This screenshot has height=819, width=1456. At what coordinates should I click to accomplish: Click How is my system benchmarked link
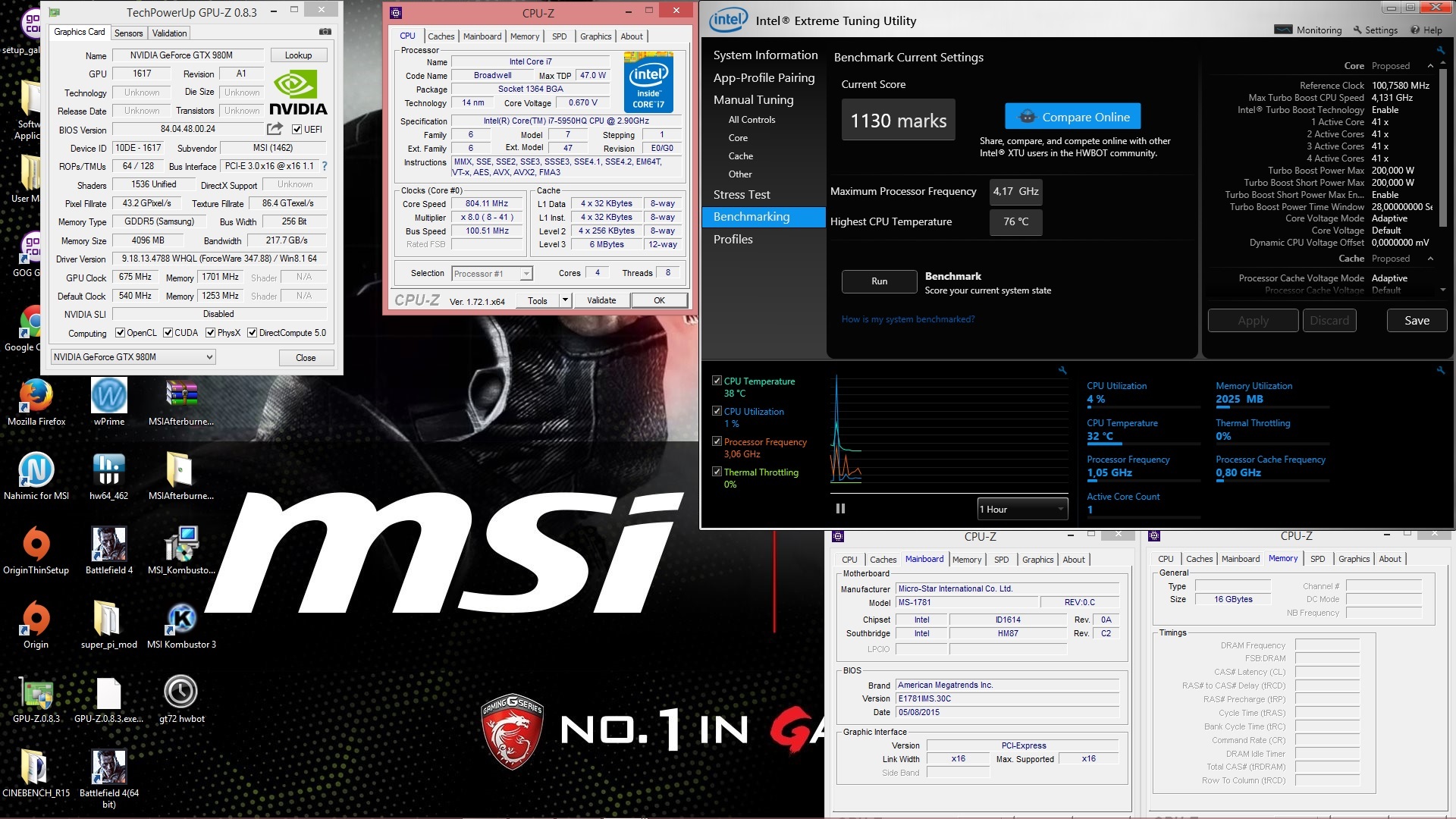pos(908,319)
